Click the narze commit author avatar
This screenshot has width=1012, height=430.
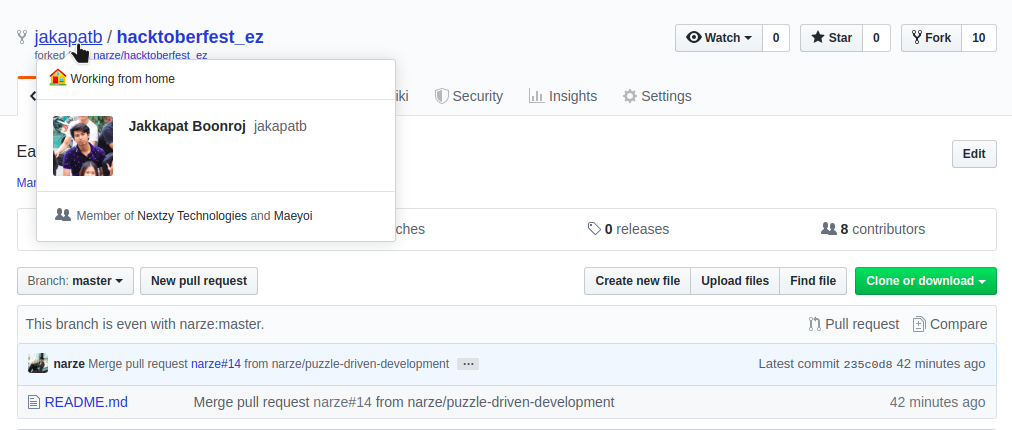point(38,364)
